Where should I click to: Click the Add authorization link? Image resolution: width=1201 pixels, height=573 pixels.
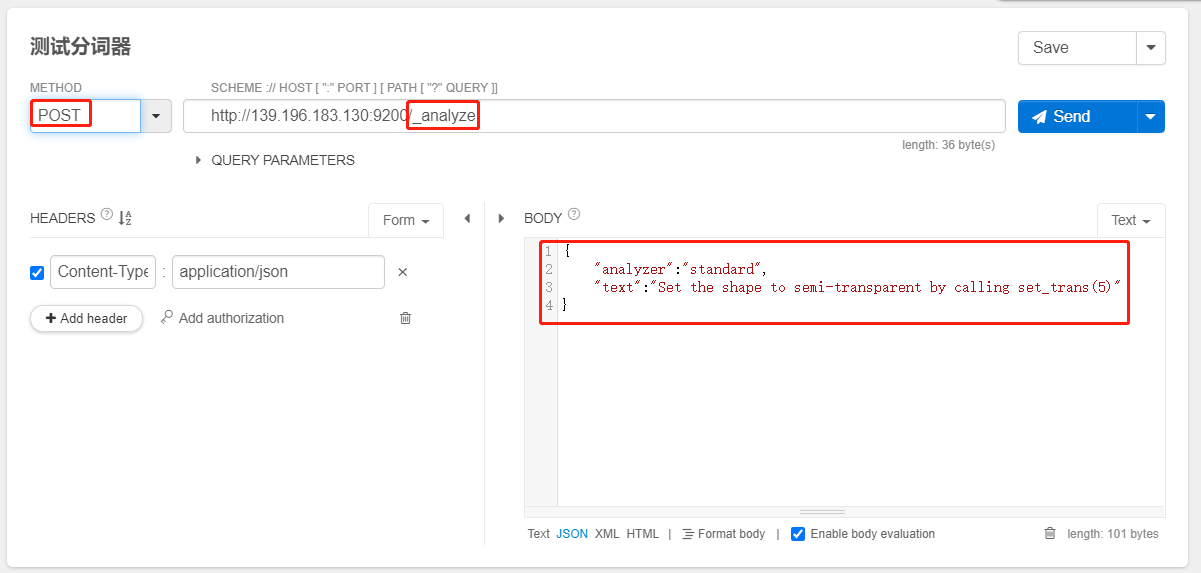coord(222,318)
